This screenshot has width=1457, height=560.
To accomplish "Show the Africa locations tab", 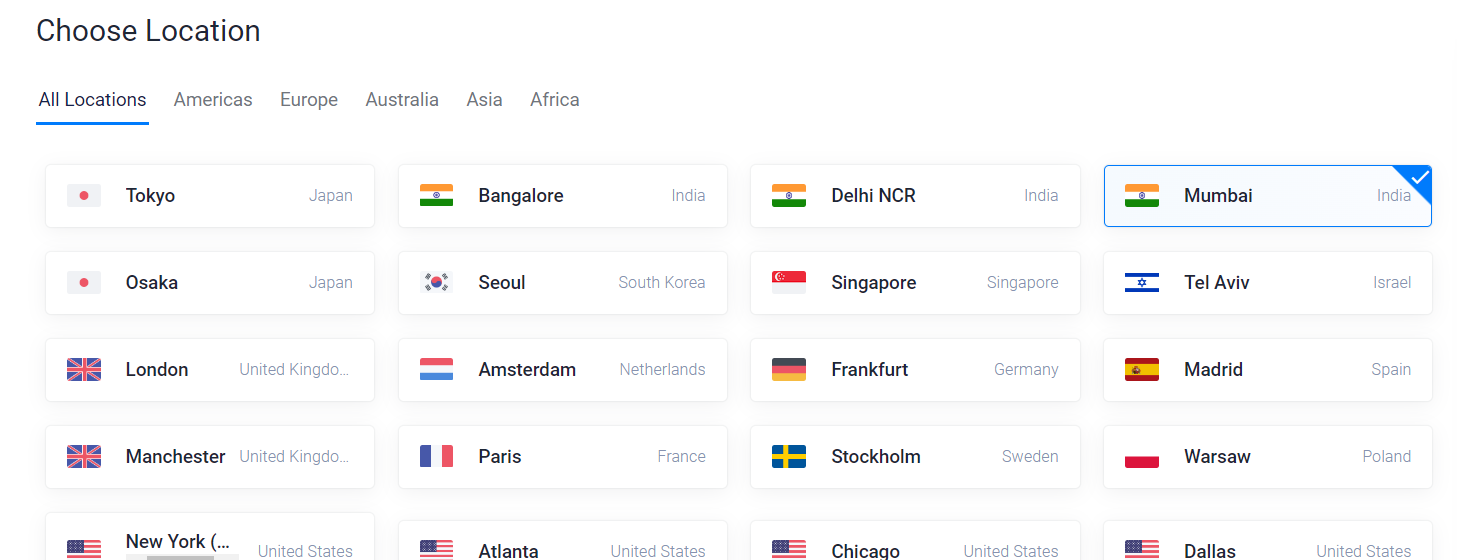I will 555,100.
